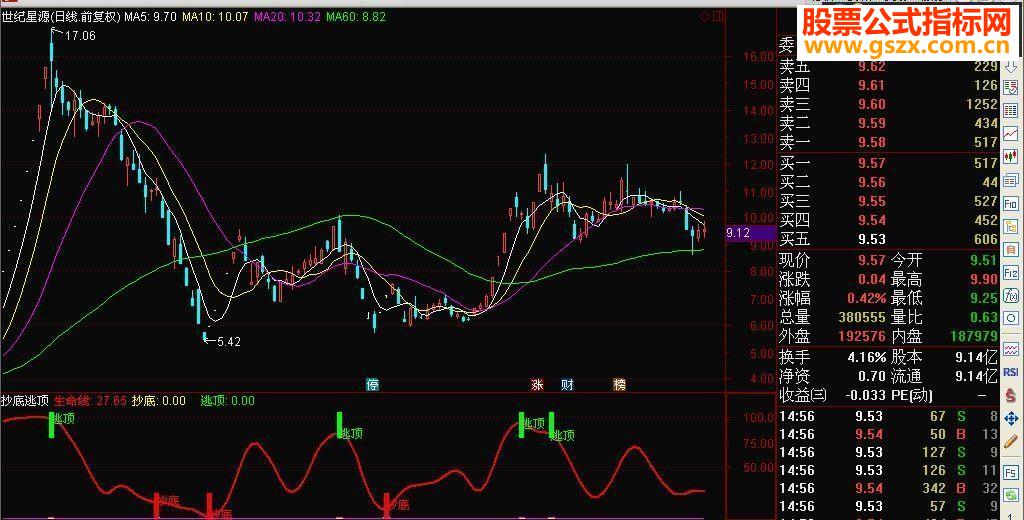Open the hierarchy tree icon
This screenshot has height=520, width=1024.
pyautogui.click(x=1011, y=227)
